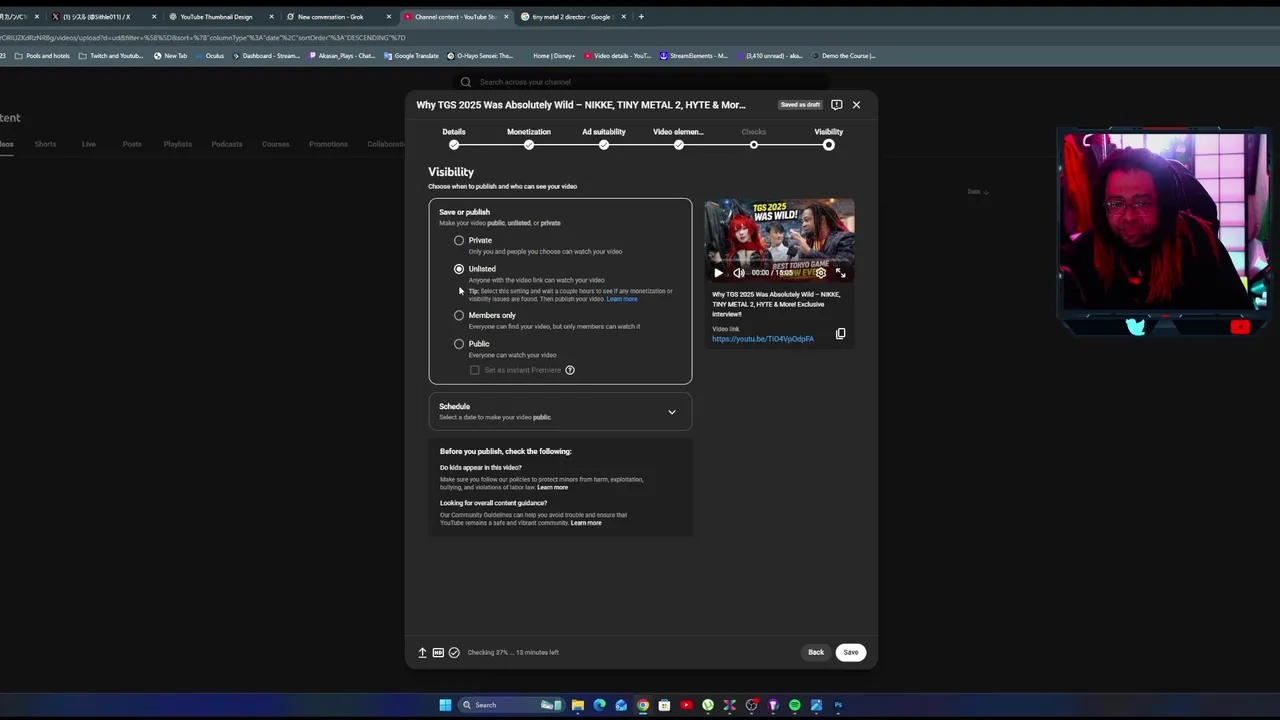
Task: Open Learn more about Community Guidelines
Action: pyautogui.click(x=586, y=523)
